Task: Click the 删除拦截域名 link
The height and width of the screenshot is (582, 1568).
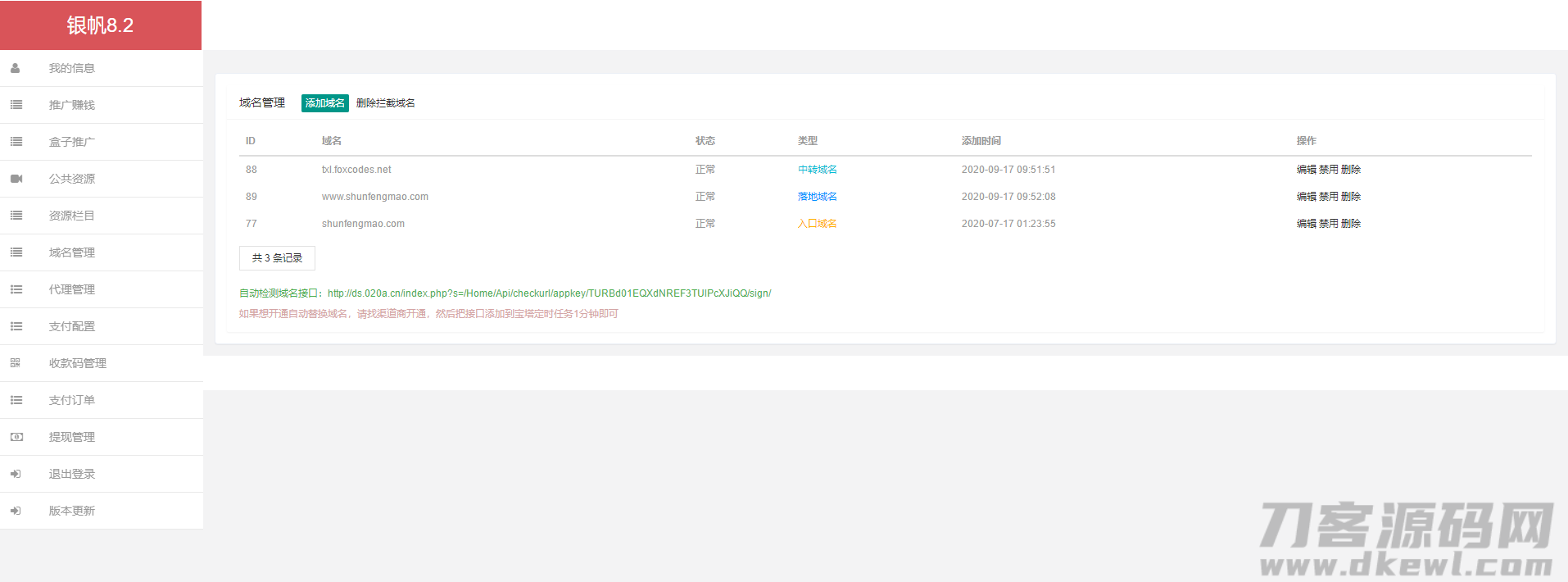Action: coord(386,103)
